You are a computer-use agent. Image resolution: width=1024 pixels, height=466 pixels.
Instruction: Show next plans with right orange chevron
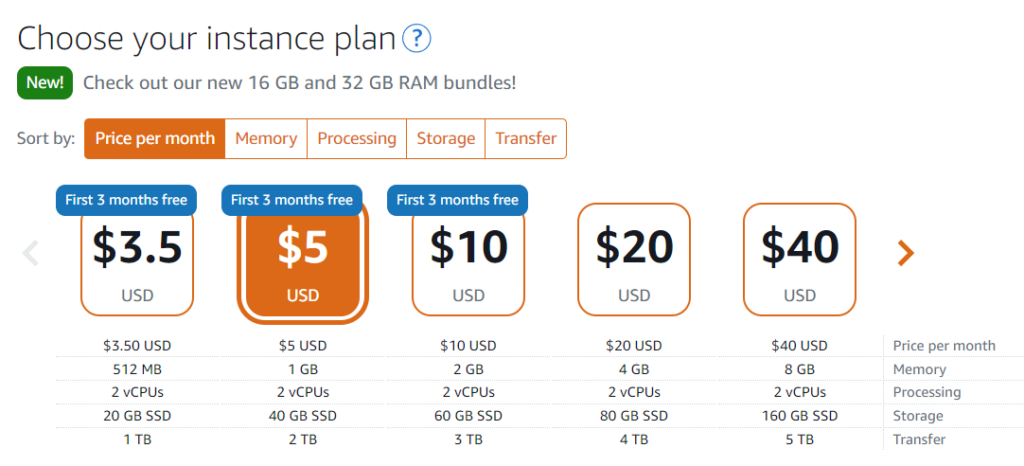tap(906, 253)
